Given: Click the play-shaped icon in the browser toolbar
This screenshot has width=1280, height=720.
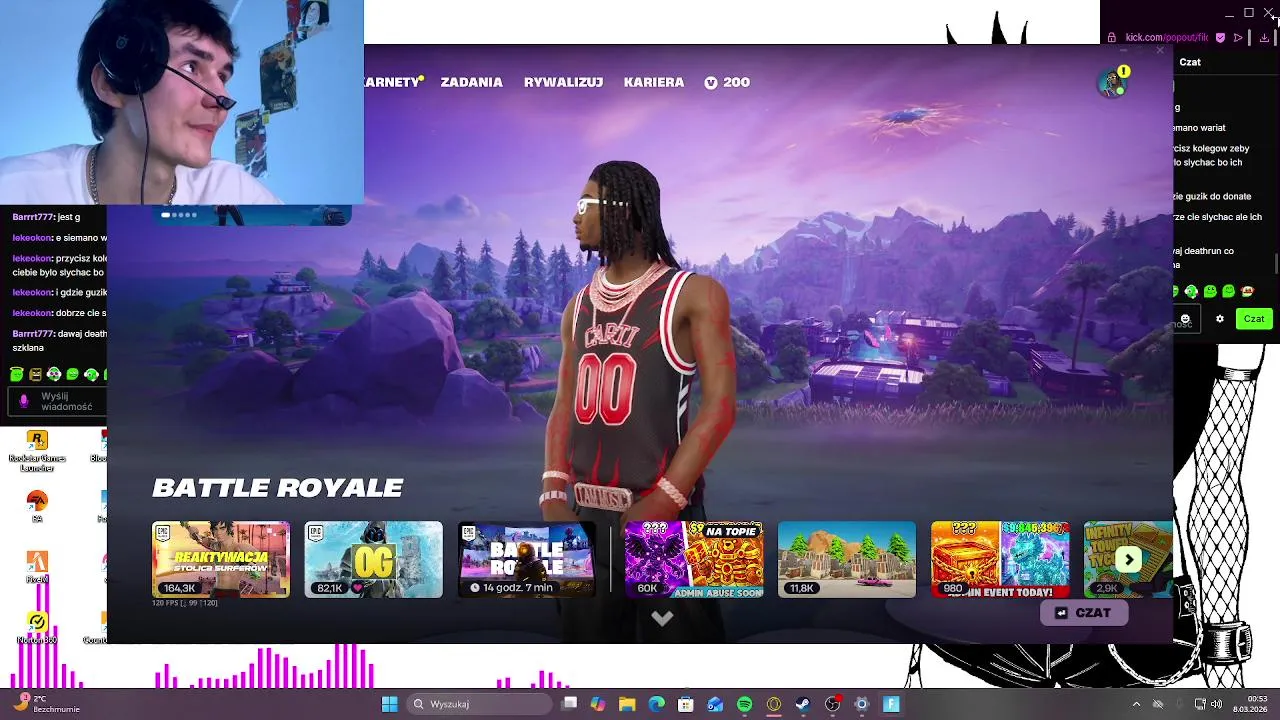Looking at the screenshot, I should (1238, 38).
